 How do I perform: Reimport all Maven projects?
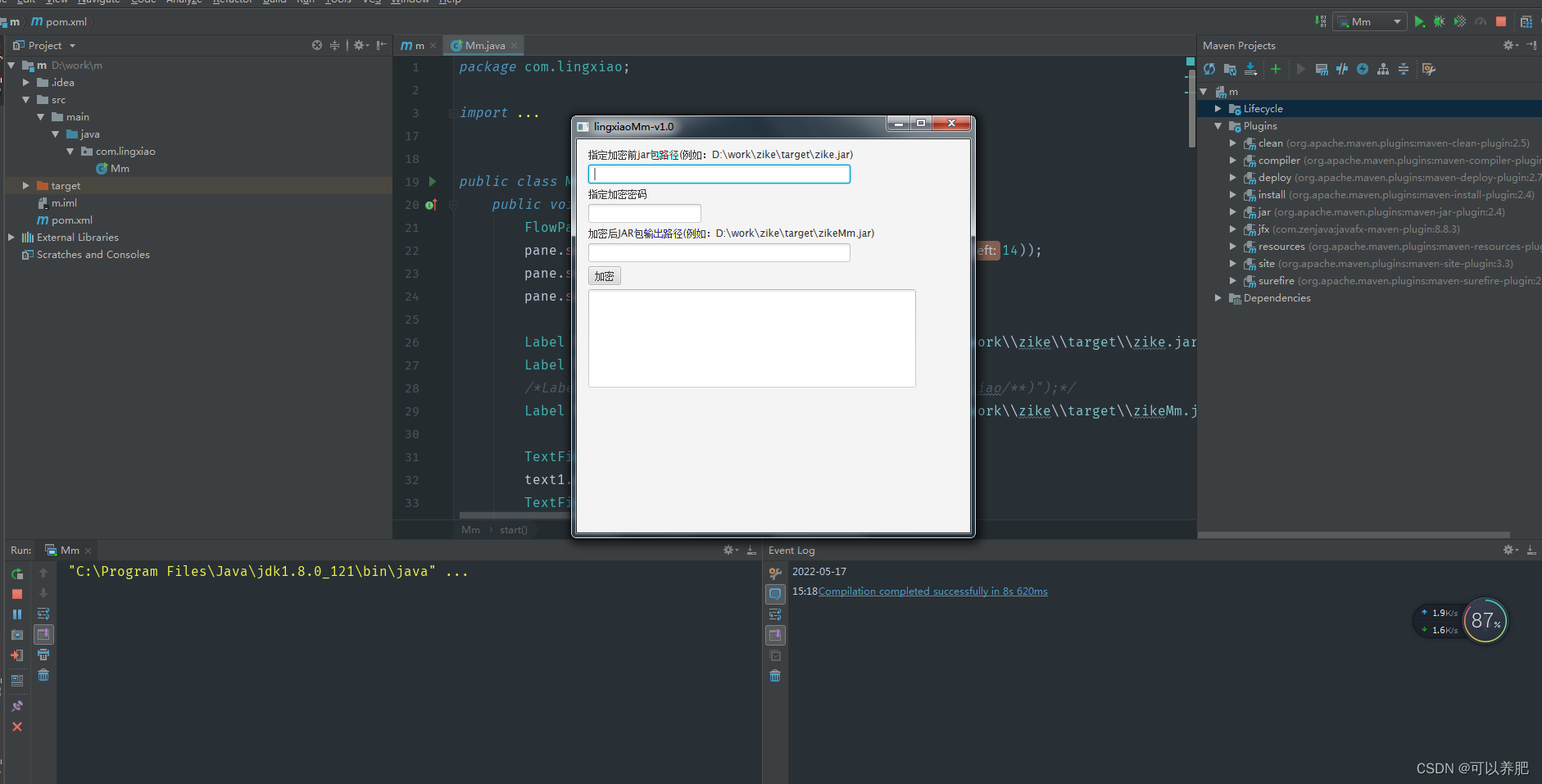1209,69
